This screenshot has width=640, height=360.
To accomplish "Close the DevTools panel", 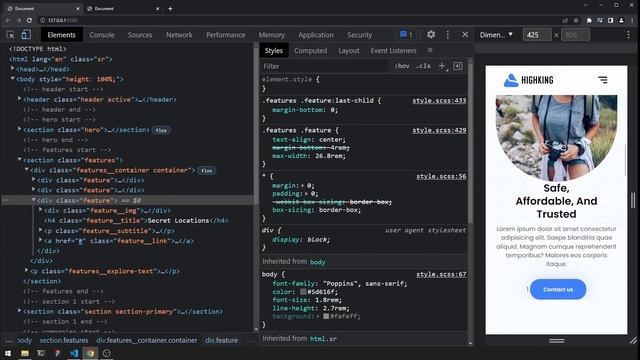I will coord(465,35).
